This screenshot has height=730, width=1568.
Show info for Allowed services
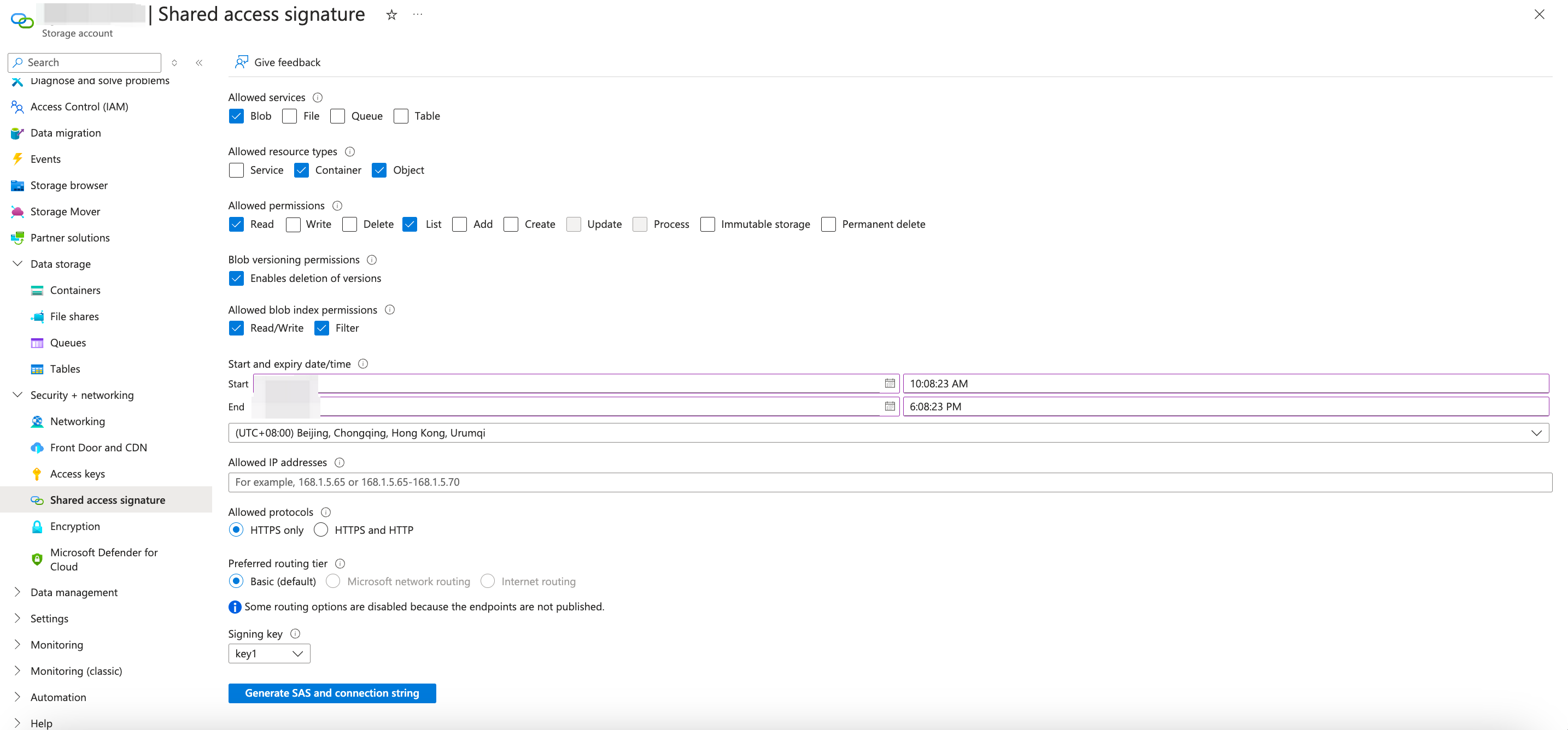tap(318, 97)
